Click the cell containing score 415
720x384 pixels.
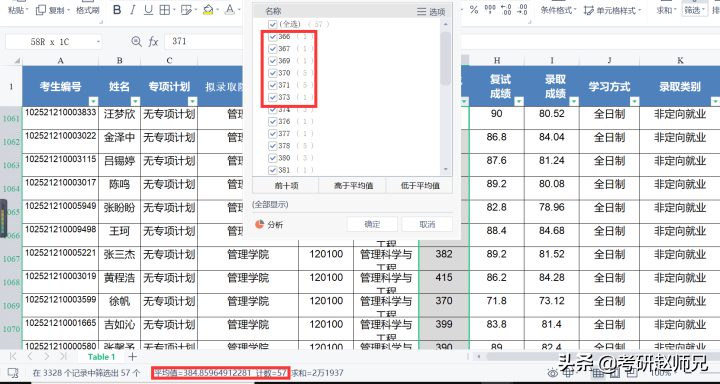444,282
